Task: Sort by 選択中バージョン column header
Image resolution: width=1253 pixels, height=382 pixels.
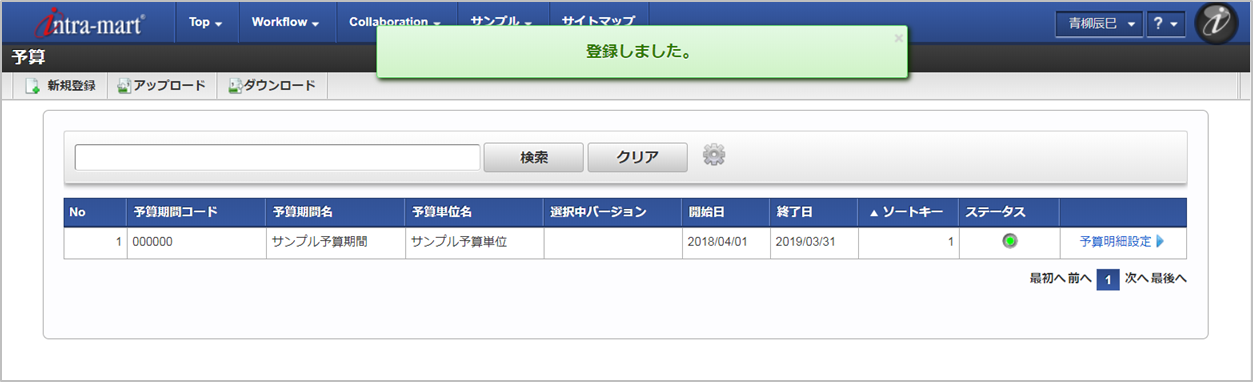Action: coord(612,212)
